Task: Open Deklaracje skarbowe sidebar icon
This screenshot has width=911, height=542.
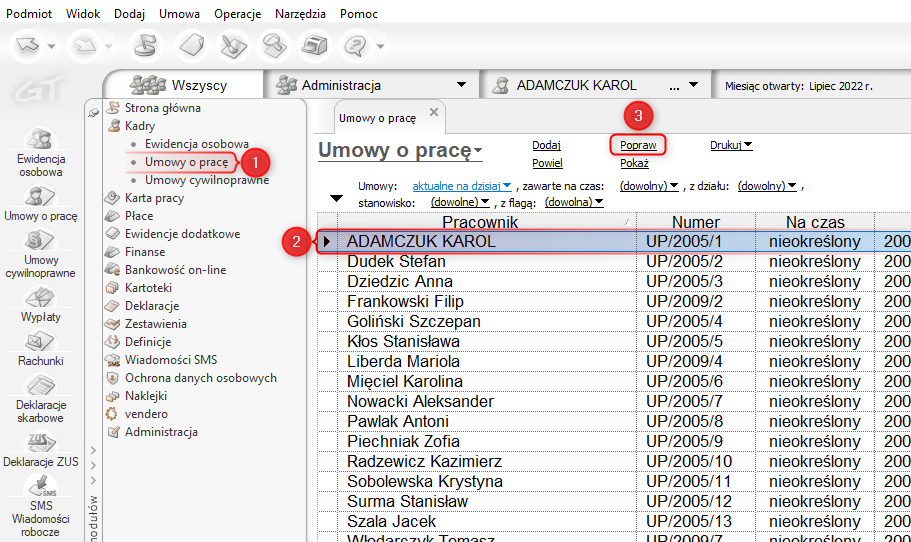Action: 40,386
